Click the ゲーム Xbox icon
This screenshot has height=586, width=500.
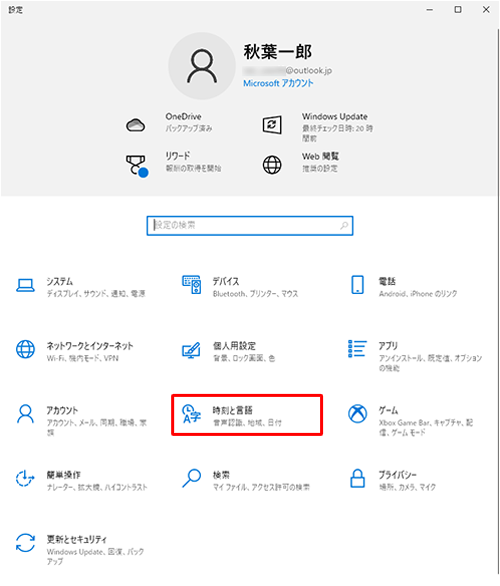point(358,414)
